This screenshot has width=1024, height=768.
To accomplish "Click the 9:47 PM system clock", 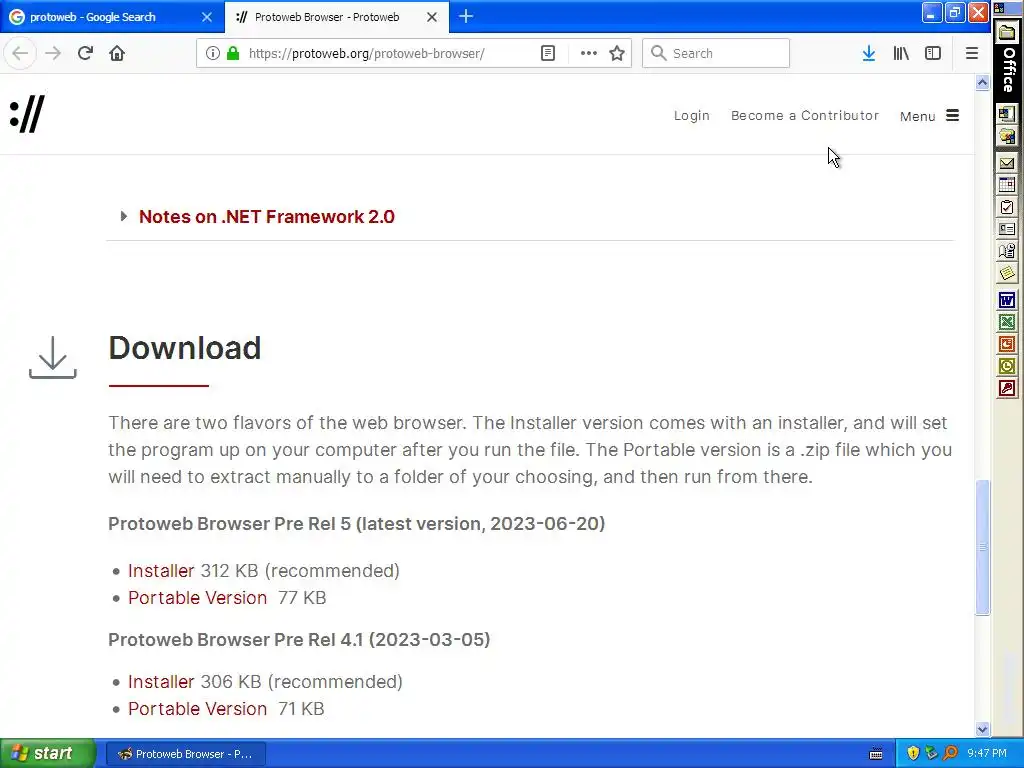I will [987, 754].
